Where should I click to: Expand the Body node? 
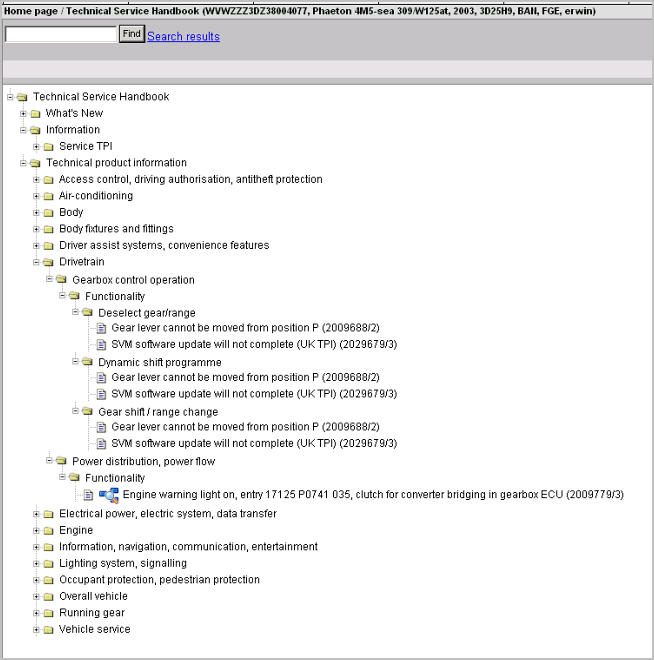pyautogui.click(x=37, y=213)
